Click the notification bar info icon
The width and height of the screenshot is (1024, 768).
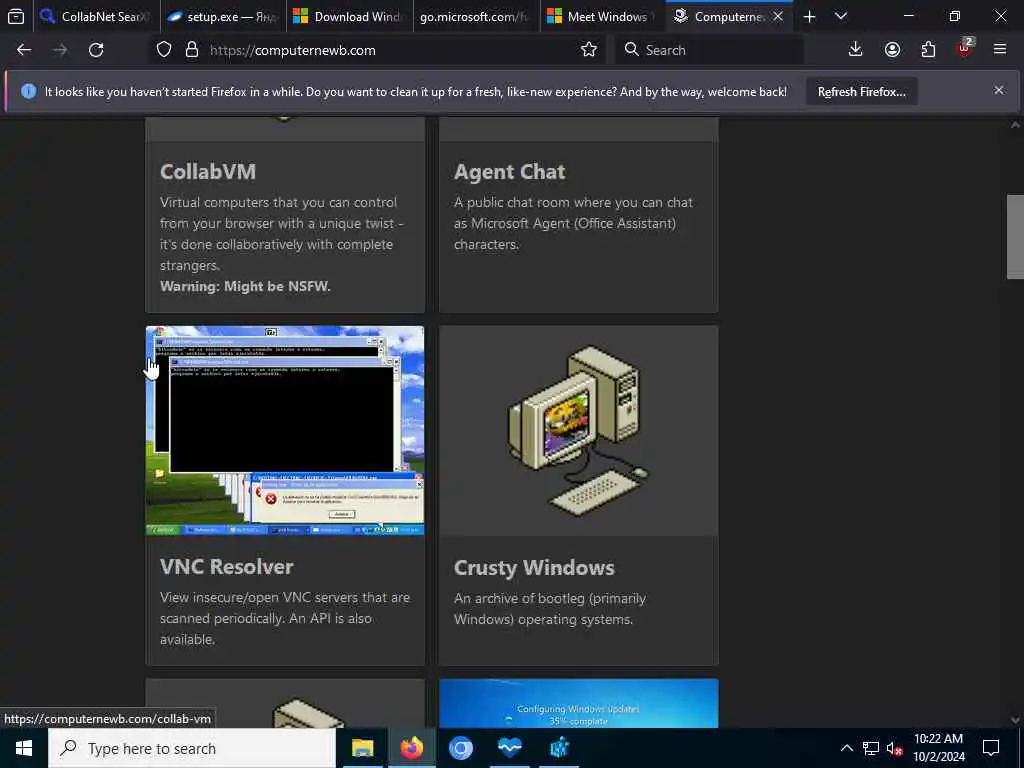[29, 91]
